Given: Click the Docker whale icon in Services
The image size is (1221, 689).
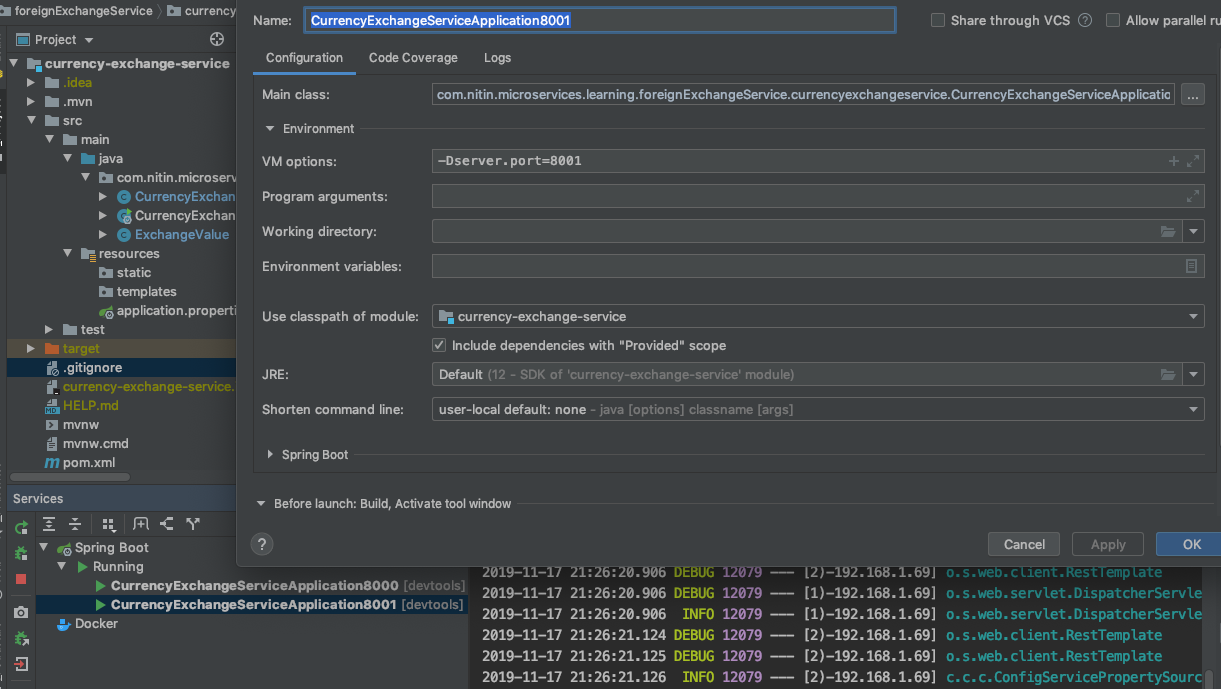Looking at the screenshot, I should pos(64,624).
